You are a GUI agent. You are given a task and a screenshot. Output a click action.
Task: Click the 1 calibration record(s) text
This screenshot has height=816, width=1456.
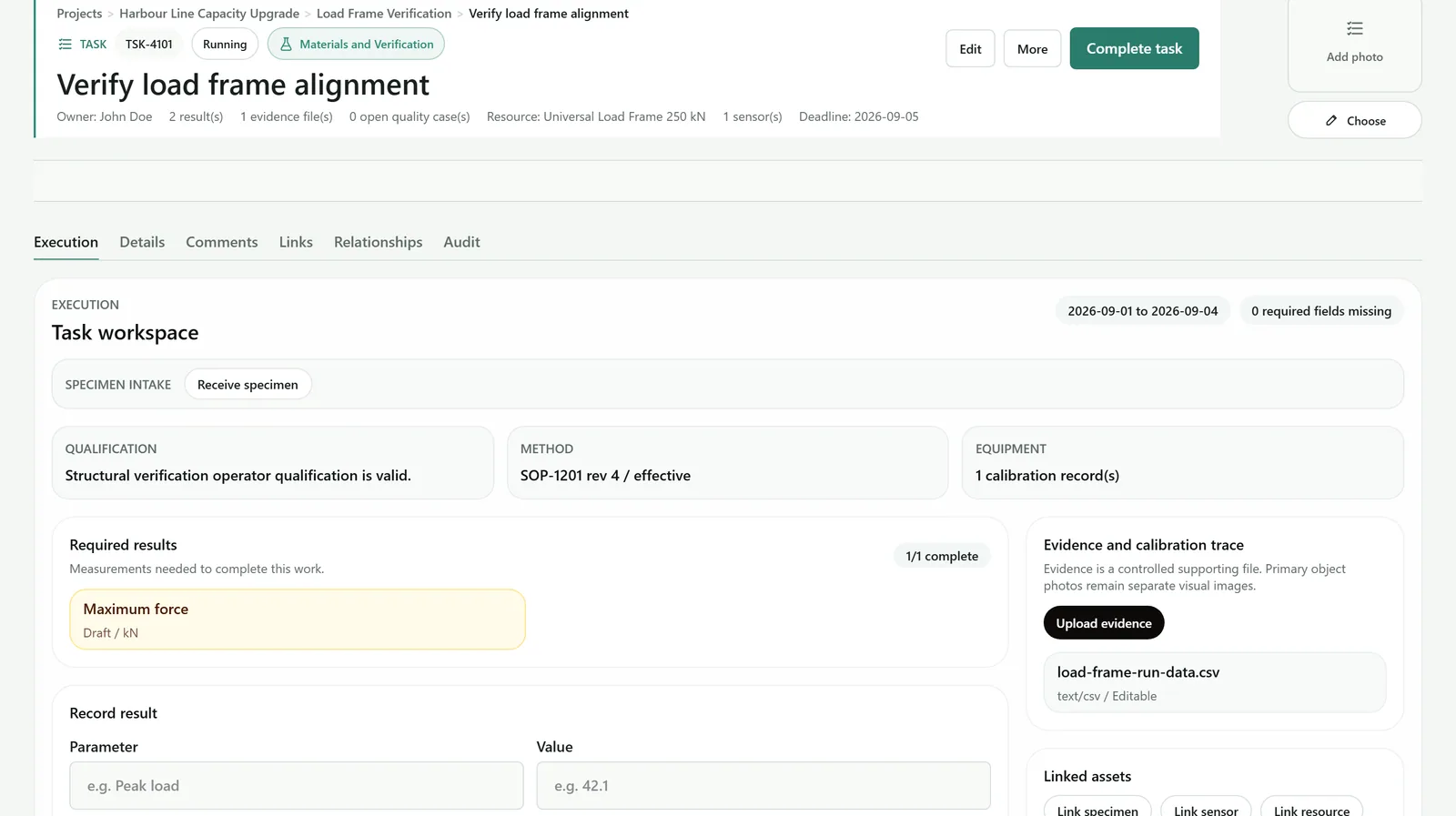[x=1047, y=476]
